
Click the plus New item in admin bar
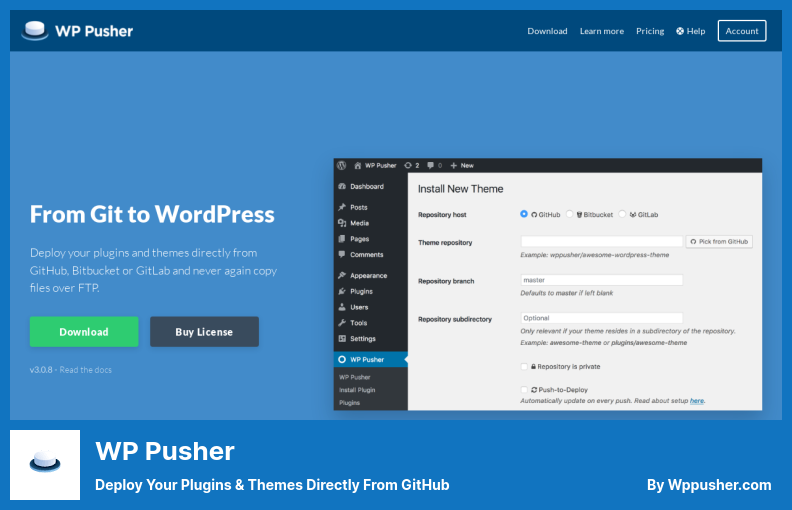(462, 165)
